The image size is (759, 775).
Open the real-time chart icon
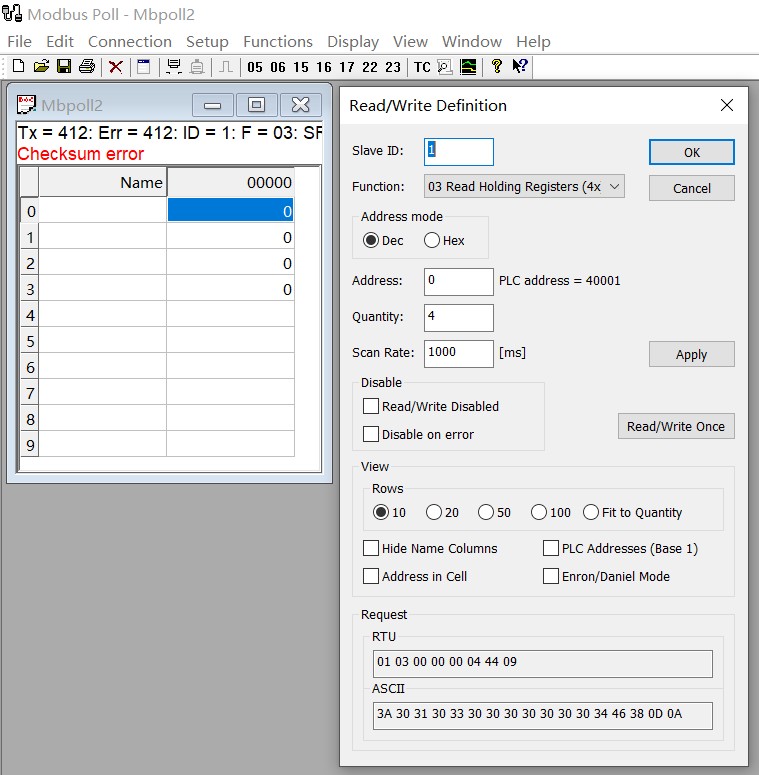tap(468, 67)
